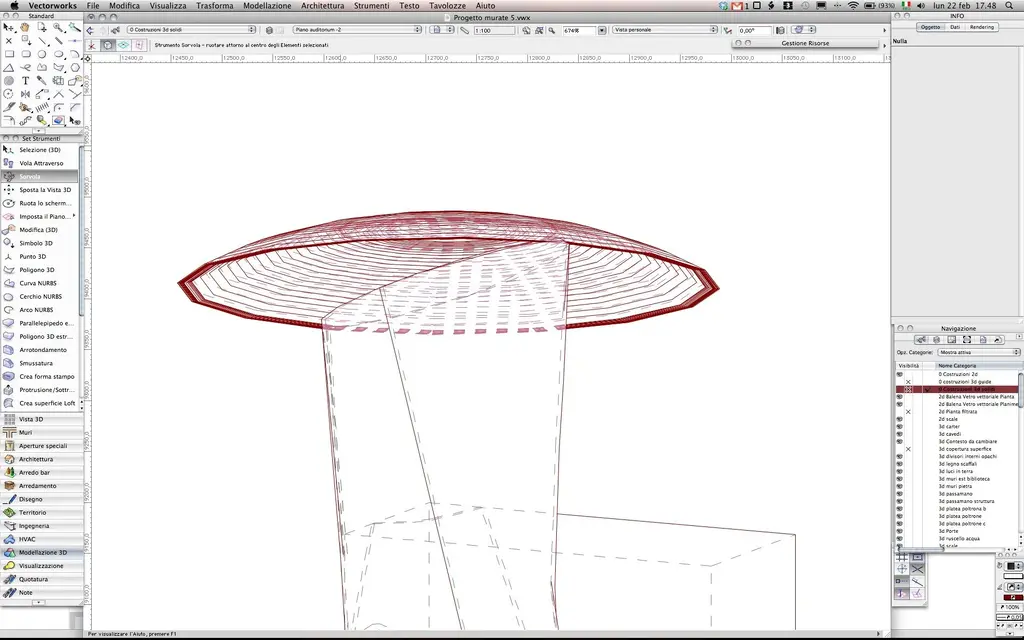Click the scale 1:100 field
The width and height of the screenshot is (1024, 640).
tap(493, 30)
